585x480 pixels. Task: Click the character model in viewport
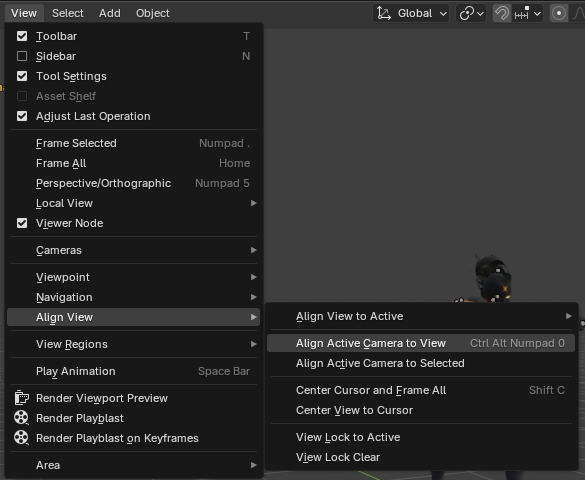[492, 279]
